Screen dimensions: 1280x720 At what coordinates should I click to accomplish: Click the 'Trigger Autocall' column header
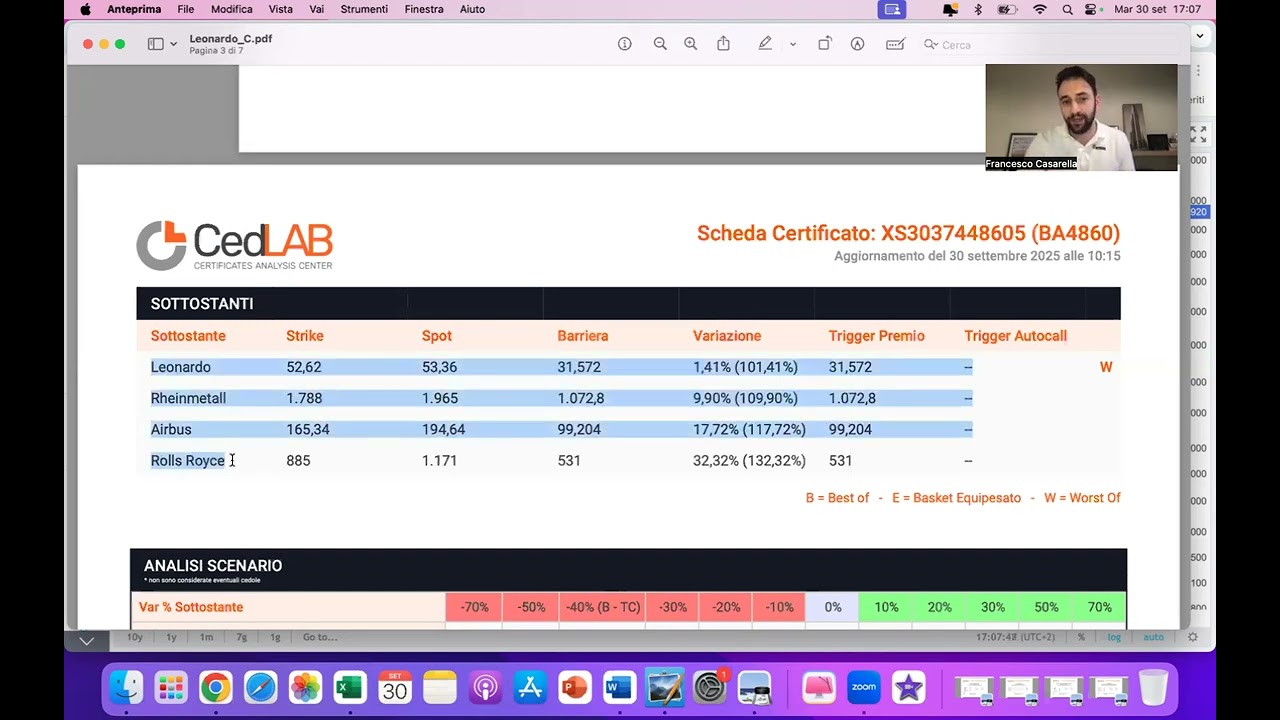1016,336
